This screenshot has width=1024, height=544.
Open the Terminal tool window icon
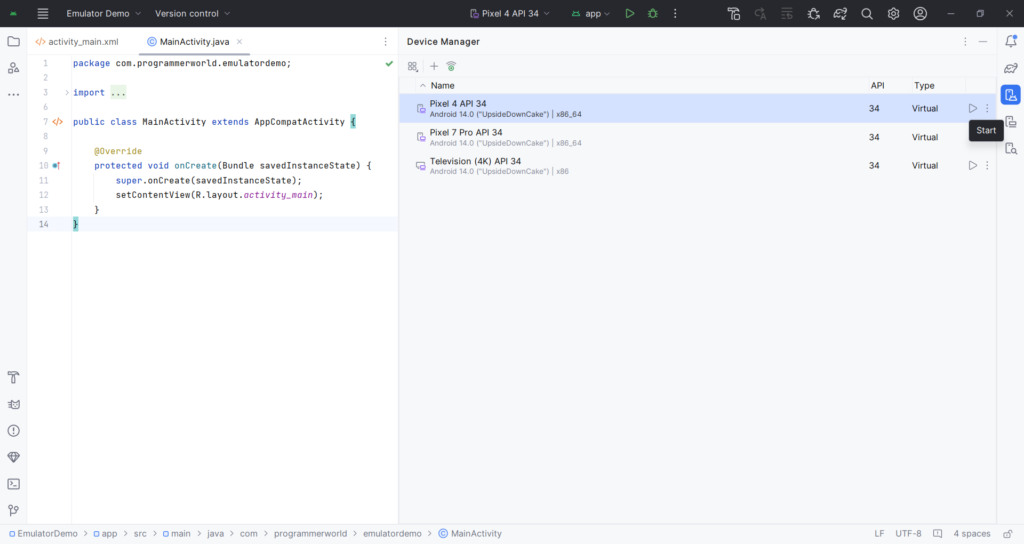click(13, 484)
